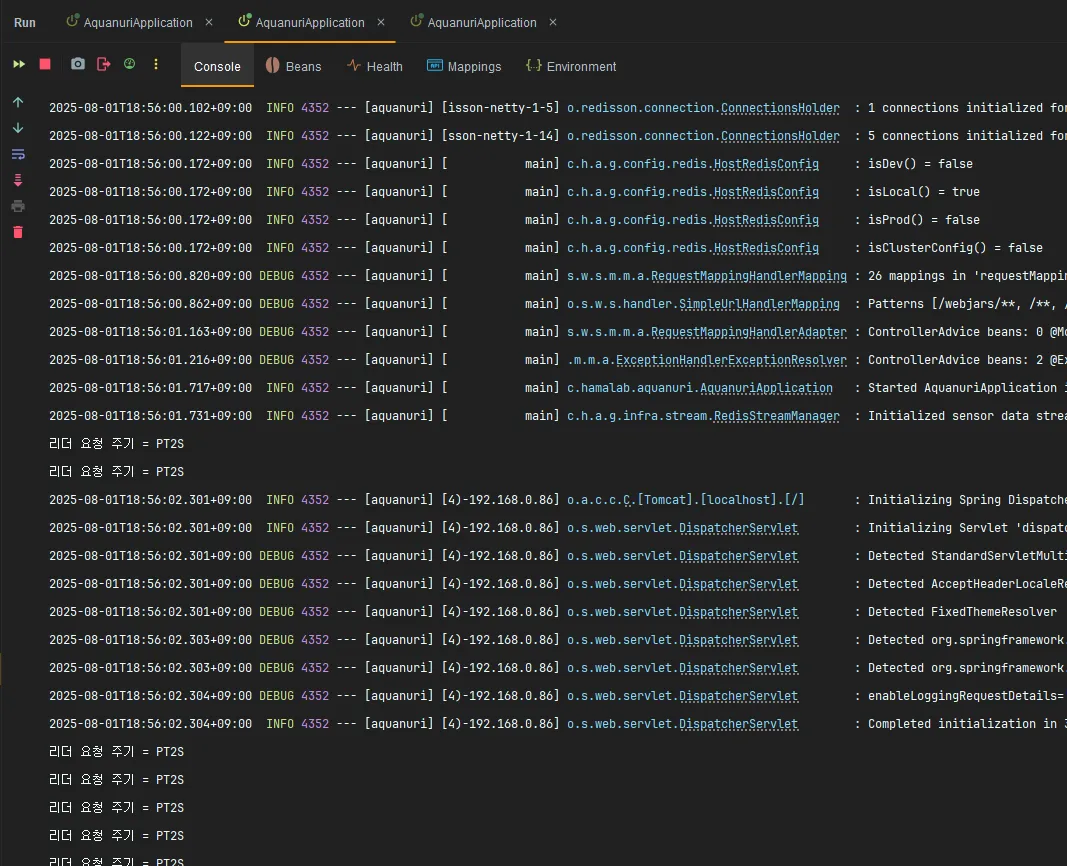Open the Beans tab
This screenshot has width=1067, height=866.
click(x=293, y=67)
